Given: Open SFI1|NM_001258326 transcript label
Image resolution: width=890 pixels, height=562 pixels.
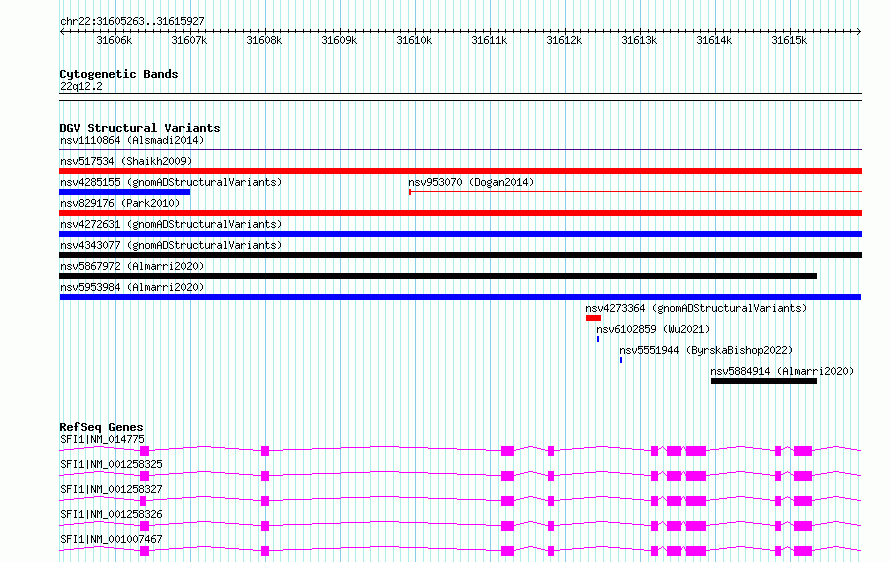Looking at the screenshot, I should [x=111, y=514].
